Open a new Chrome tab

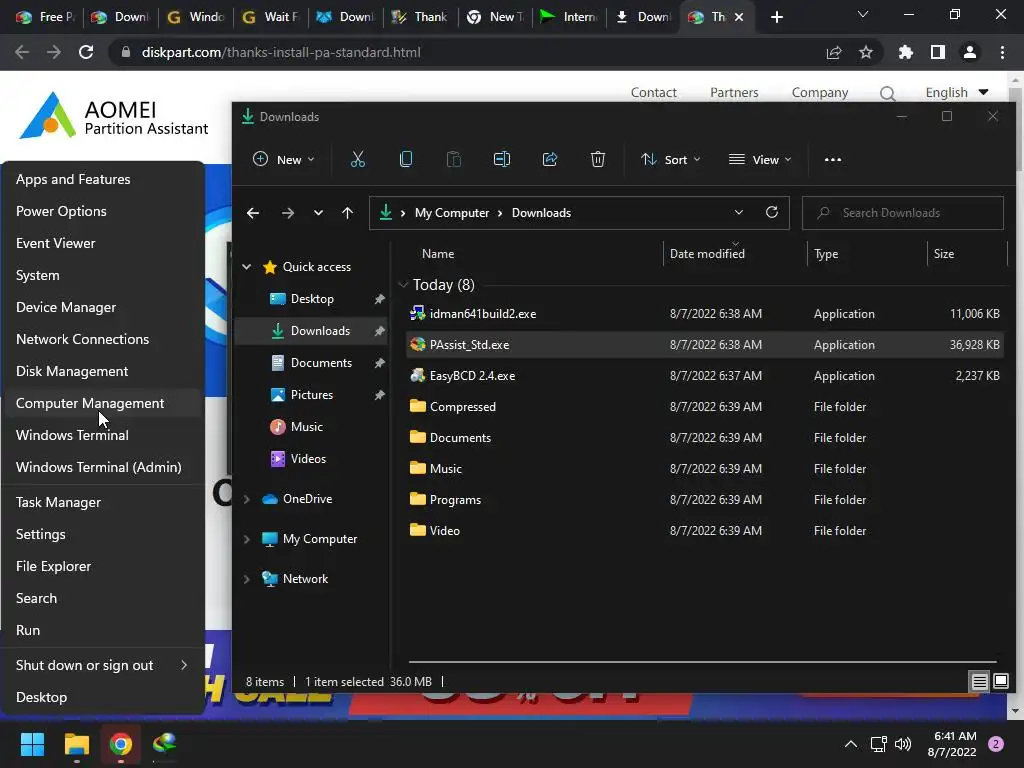(776, 17)
